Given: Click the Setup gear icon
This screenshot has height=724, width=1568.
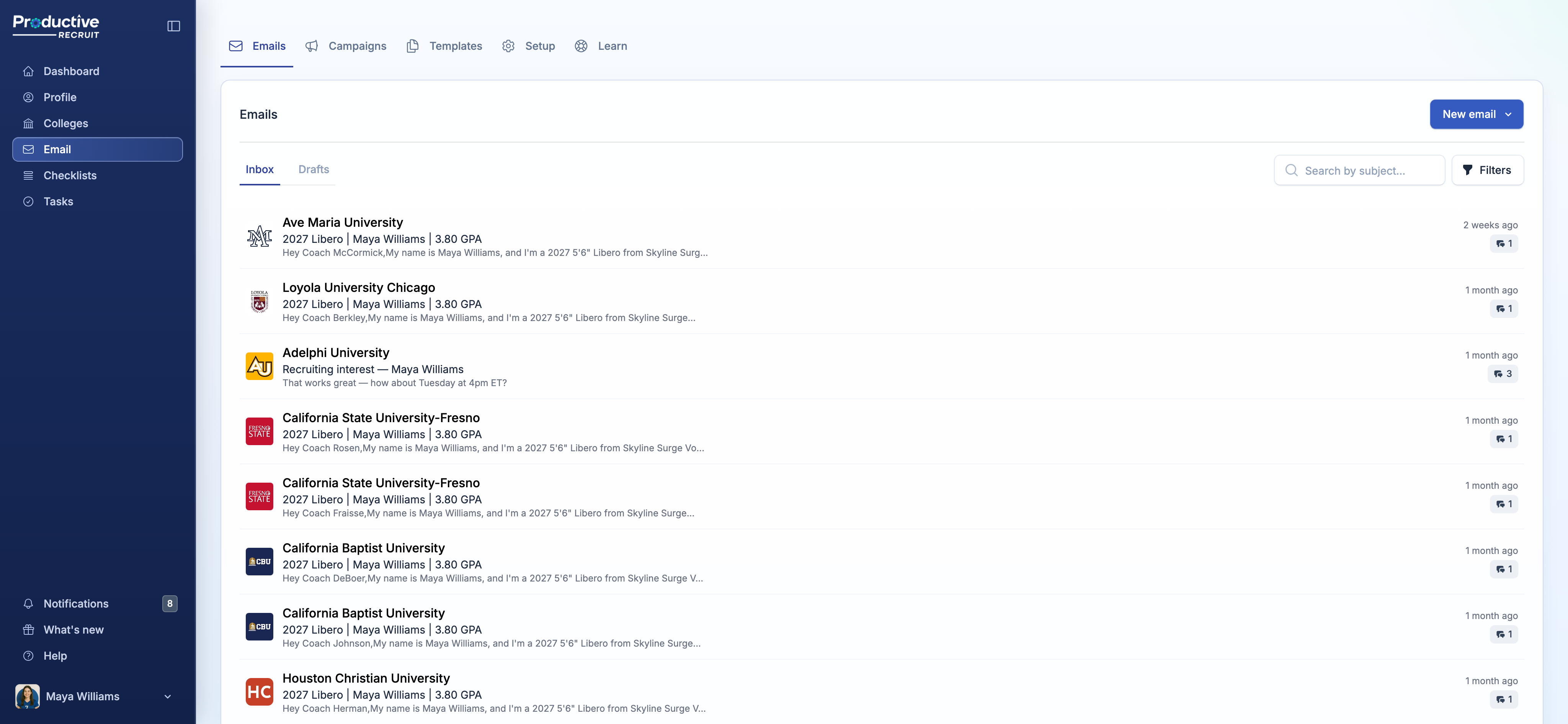Looking at the screenshot, I should 508,46.
